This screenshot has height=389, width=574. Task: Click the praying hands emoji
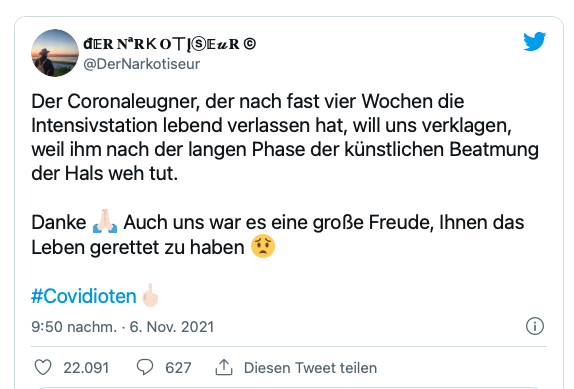(x=105, y=221)
